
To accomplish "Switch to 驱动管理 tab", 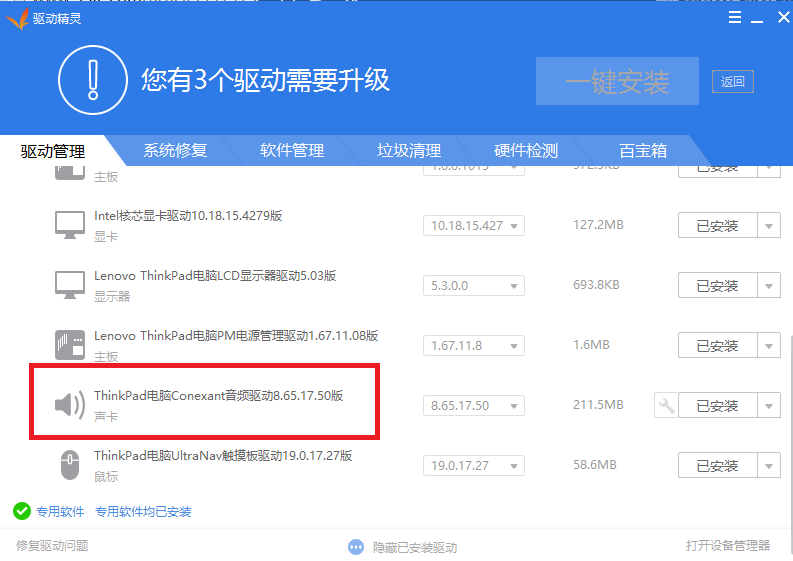I will [53, 151].
